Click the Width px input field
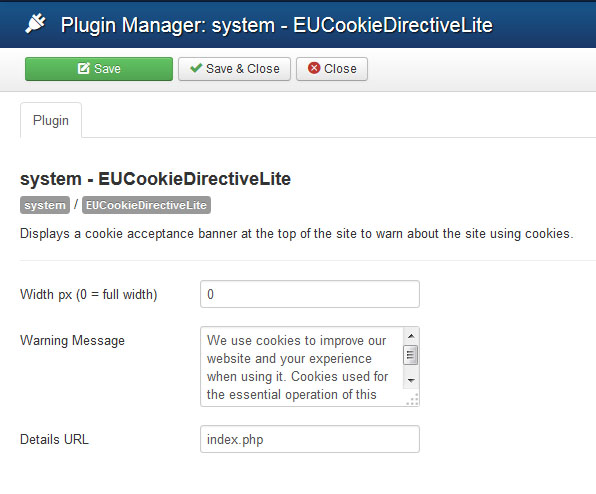The image size is (596, 494). 310,294
